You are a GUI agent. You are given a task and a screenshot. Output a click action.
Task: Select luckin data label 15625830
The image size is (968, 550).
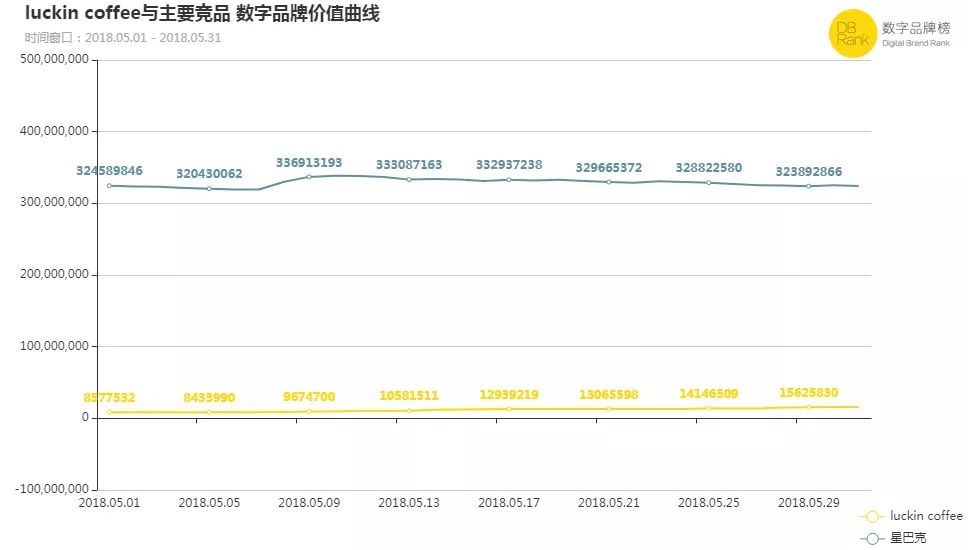point(809,393)
